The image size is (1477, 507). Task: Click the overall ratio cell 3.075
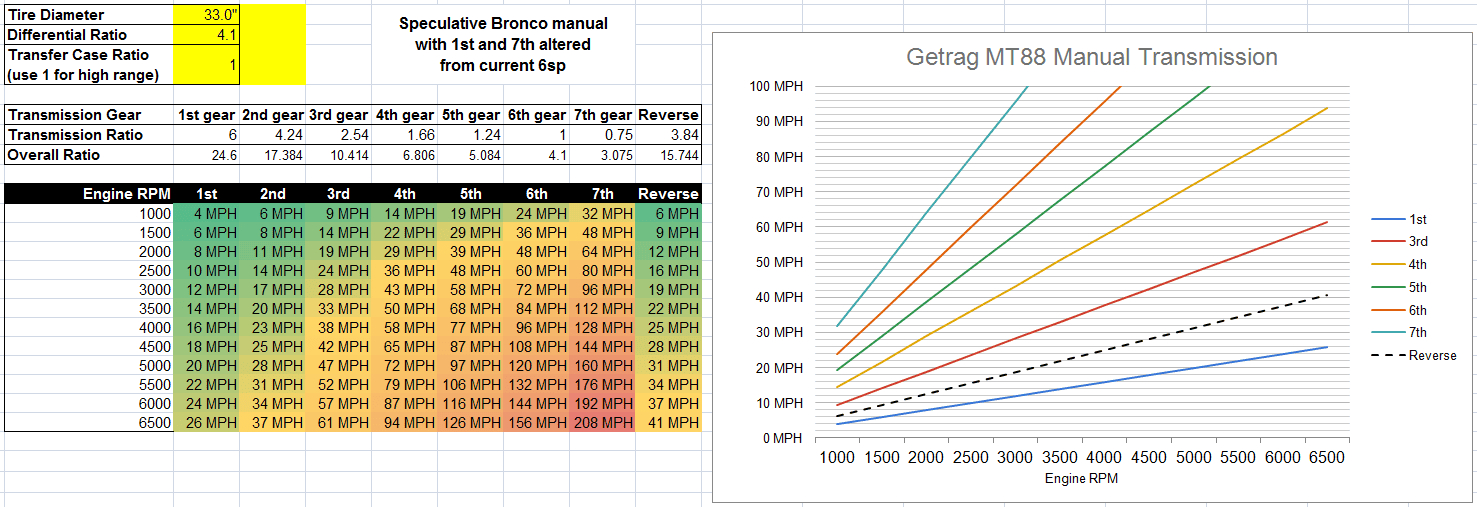tap(602, 155)
